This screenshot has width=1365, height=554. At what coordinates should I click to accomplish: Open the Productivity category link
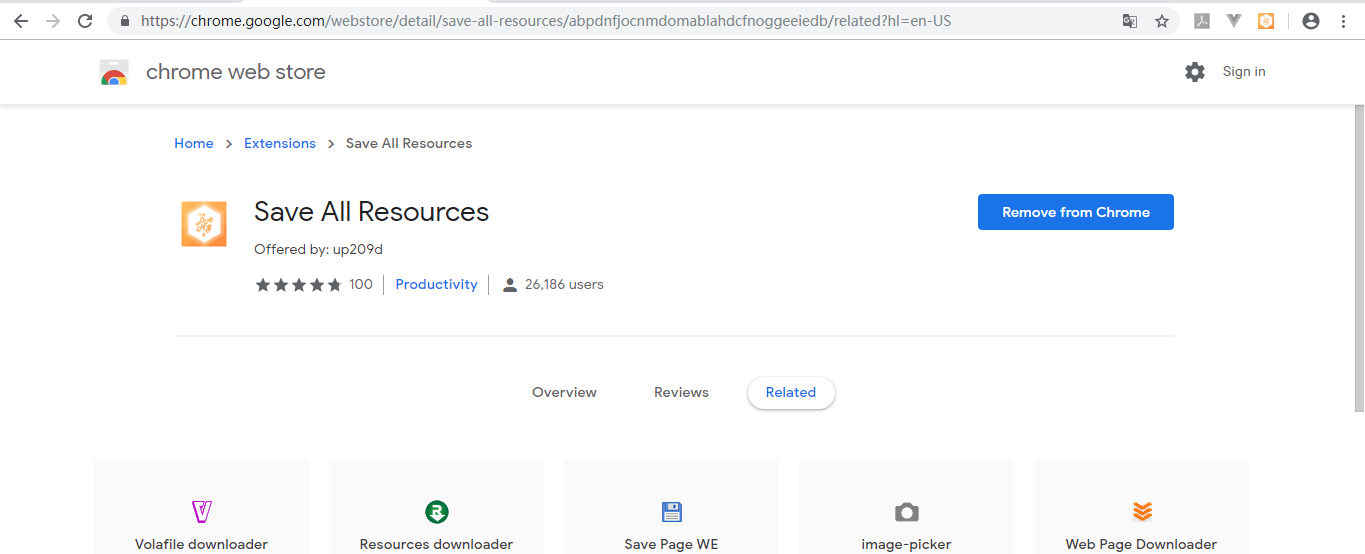(x=436, y=285)
